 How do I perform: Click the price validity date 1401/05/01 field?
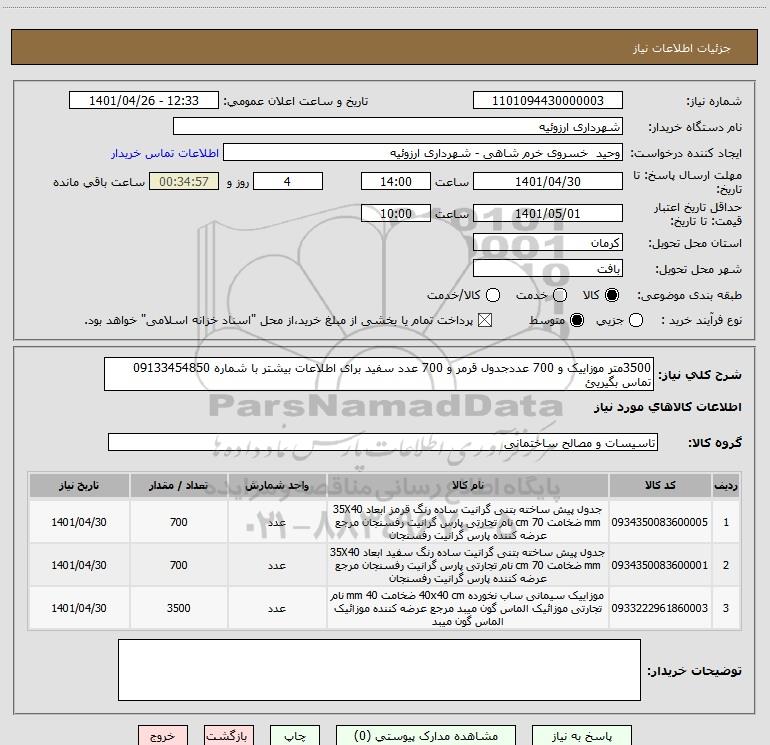pyautogui.click(x=548, y=214)
